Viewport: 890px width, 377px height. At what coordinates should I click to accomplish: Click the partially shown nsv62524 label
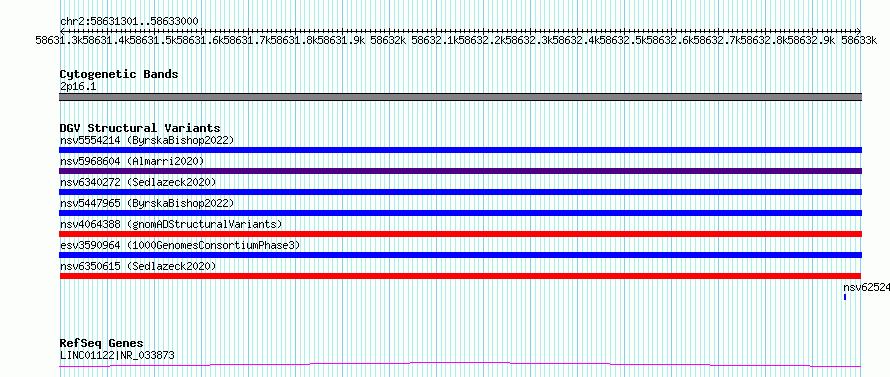click(866, 287)
